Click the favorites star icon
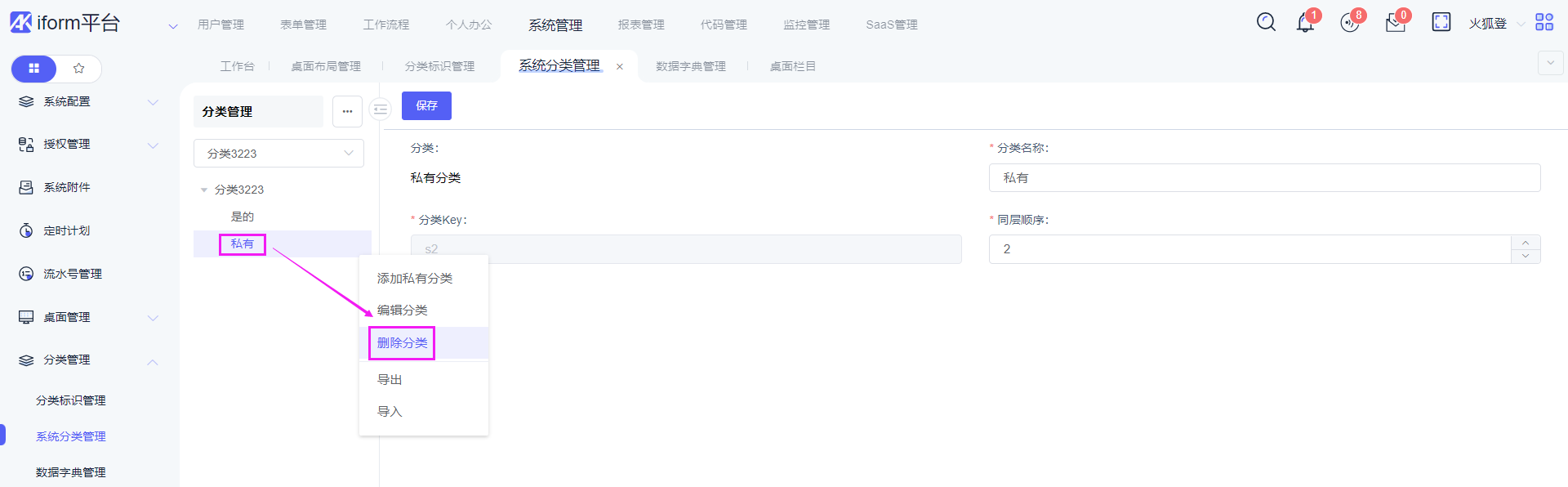Screen dimensions: 1568x487 pos(79,69)
